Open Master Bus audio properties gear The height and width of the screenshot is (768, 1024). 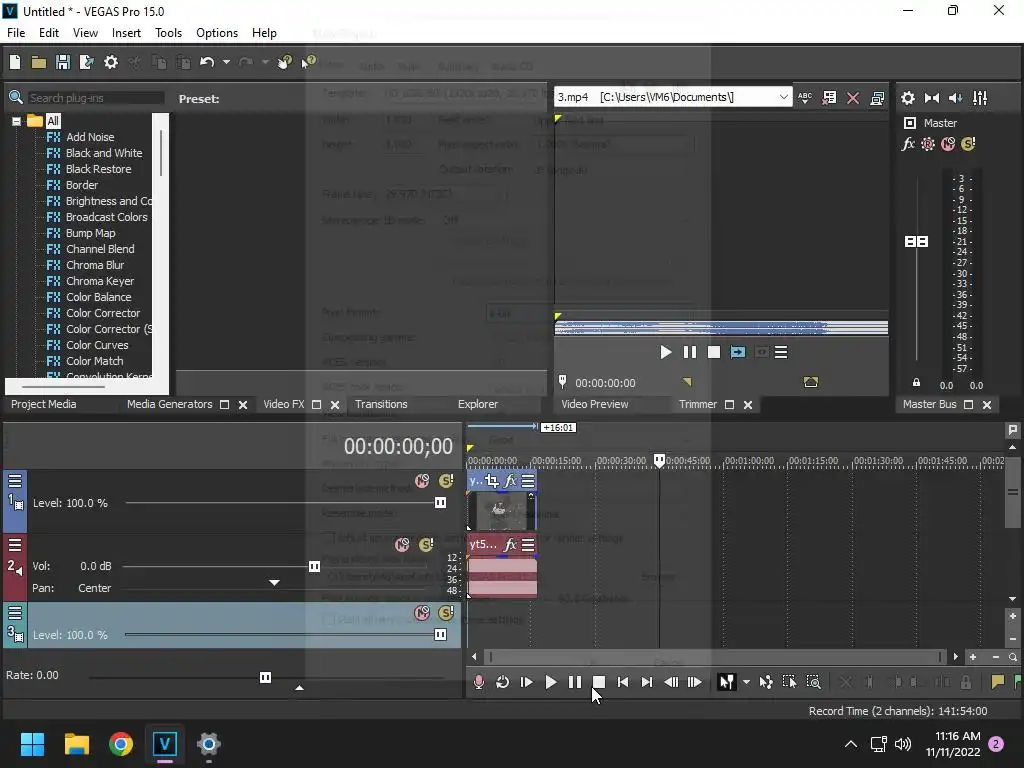(908, 98)
